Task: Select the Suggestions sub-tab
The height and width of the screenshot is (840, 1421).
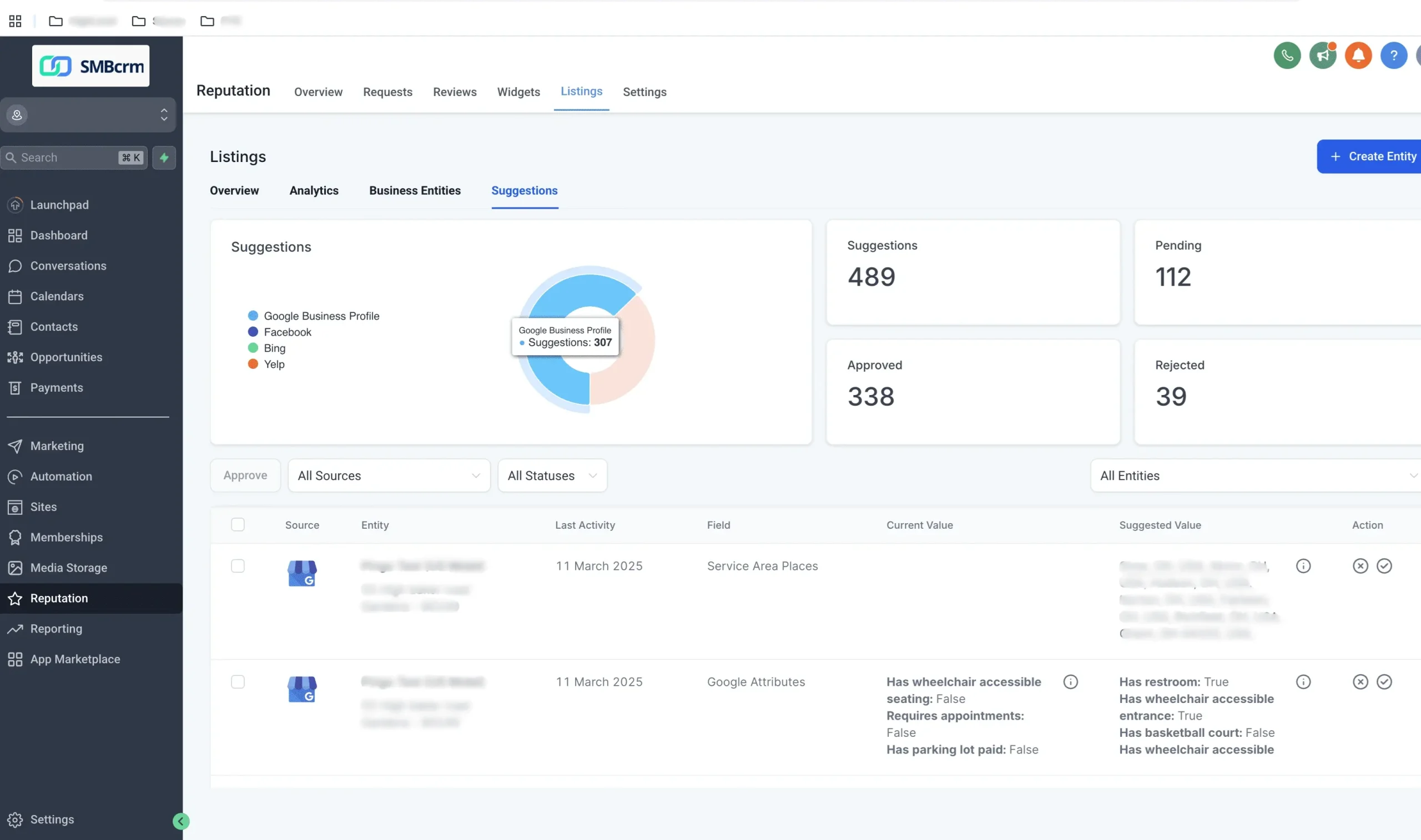Action: tap(524, 191)
